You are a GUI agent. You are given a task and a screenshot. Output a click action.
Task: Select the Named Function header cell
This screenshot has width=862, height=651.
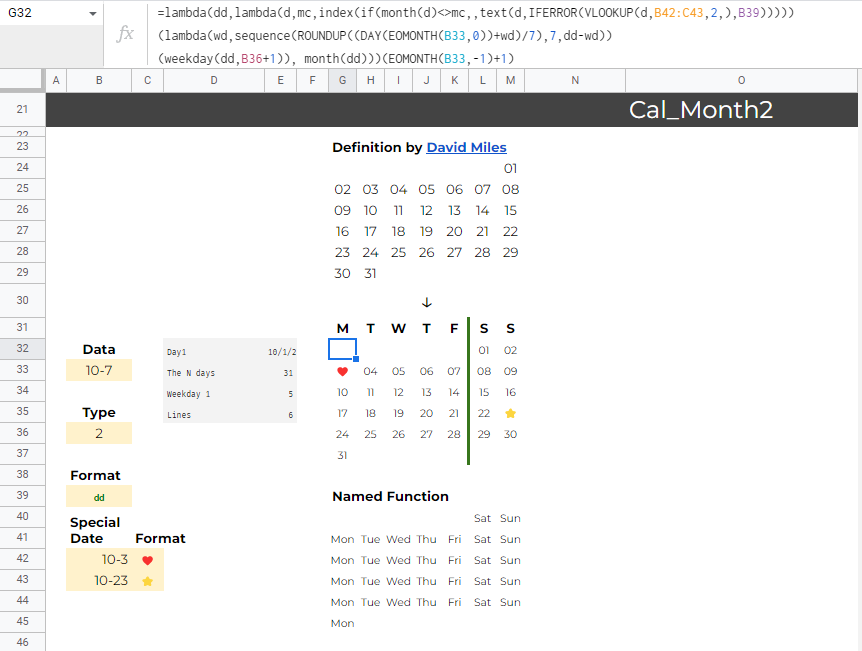click(390, 496)
